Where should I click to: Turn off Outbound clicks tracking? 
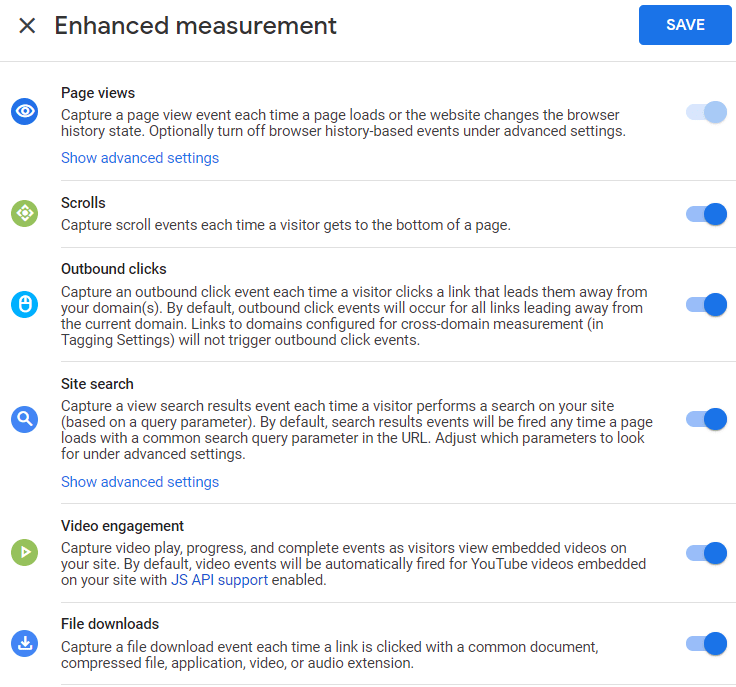tap(706, 305)
